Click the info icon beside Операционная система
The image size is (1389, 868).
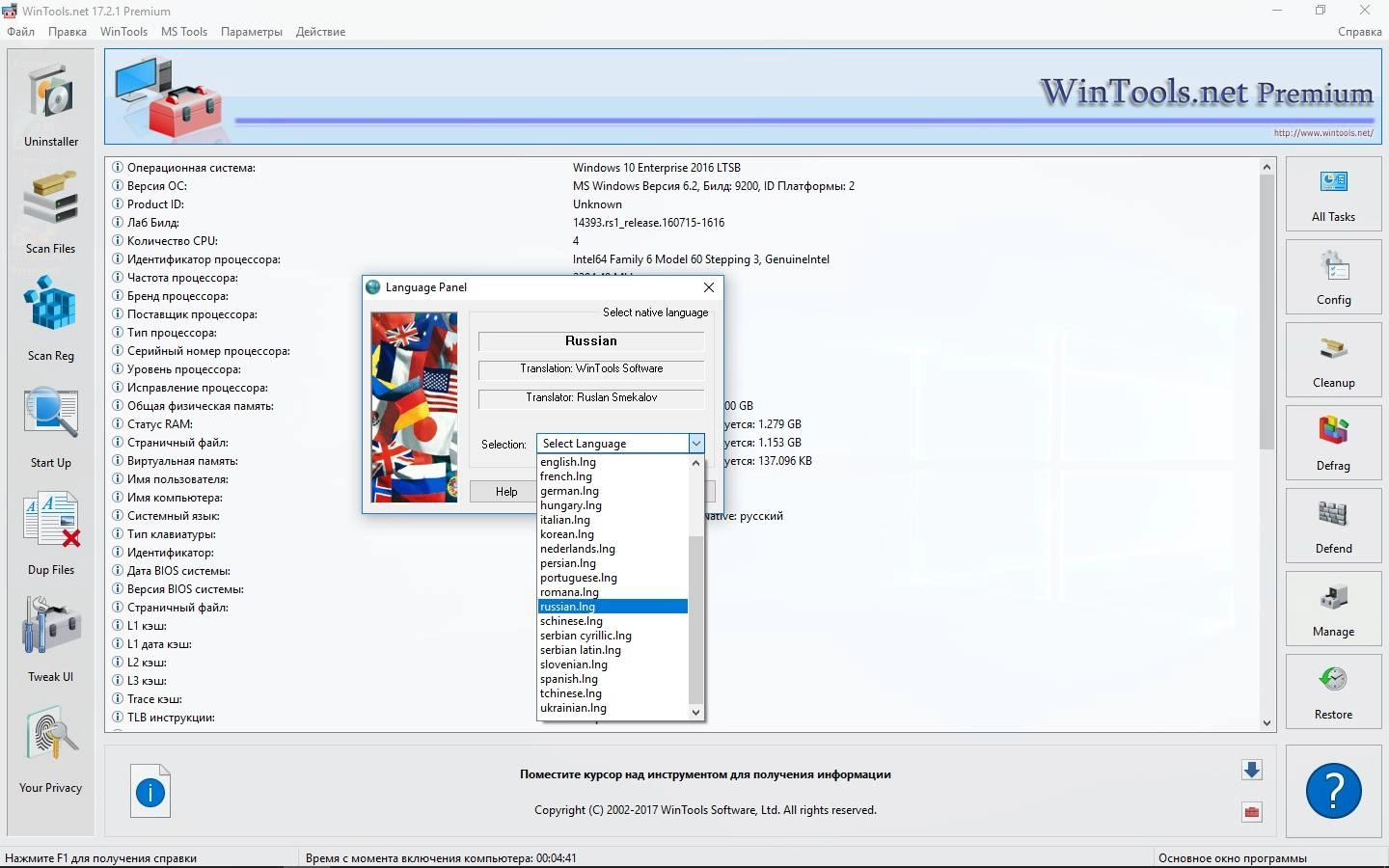pyautogui.click(x=118, y=167)
